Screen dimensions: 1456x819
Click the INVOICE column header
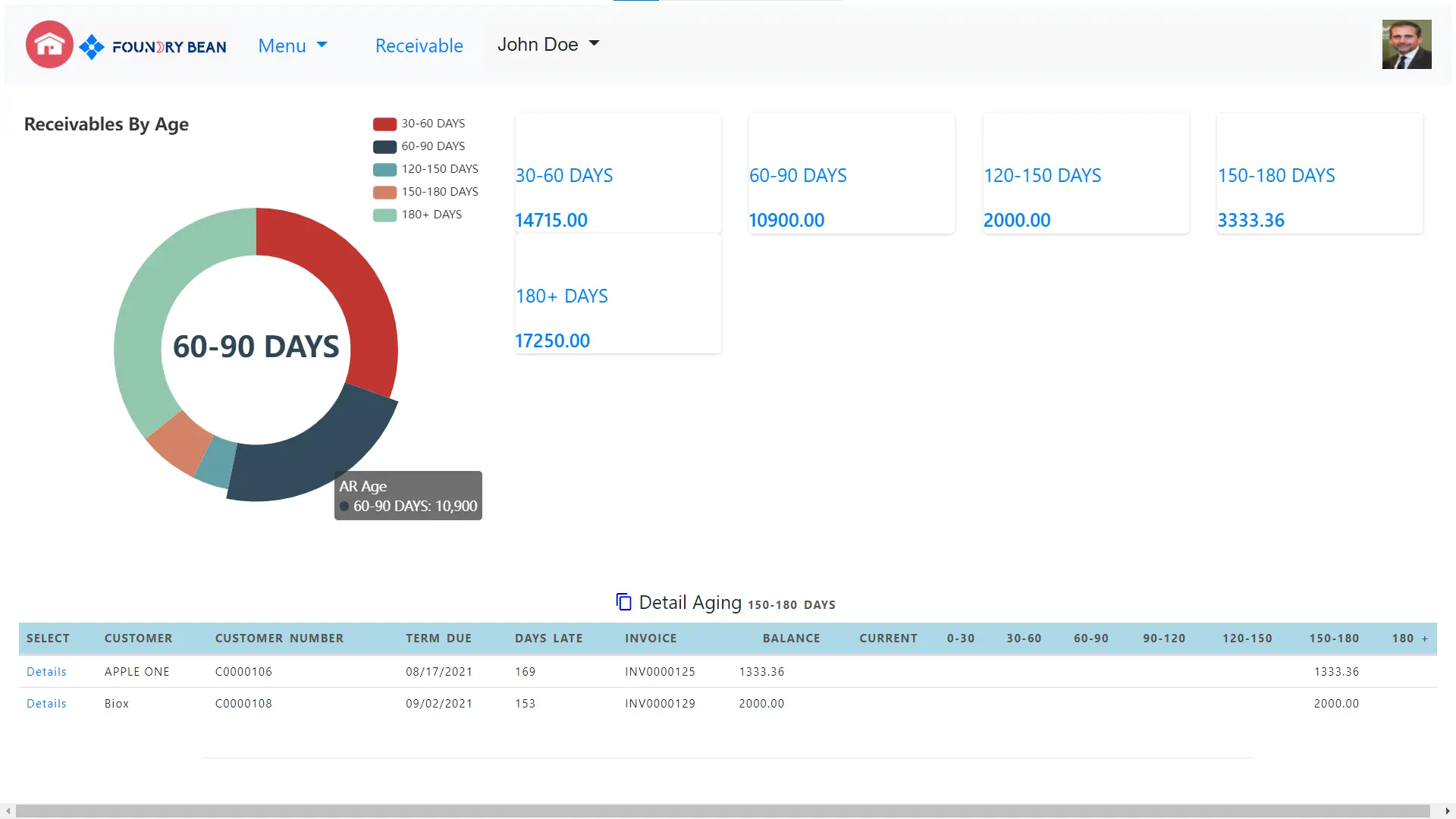[x=651, y=639]
